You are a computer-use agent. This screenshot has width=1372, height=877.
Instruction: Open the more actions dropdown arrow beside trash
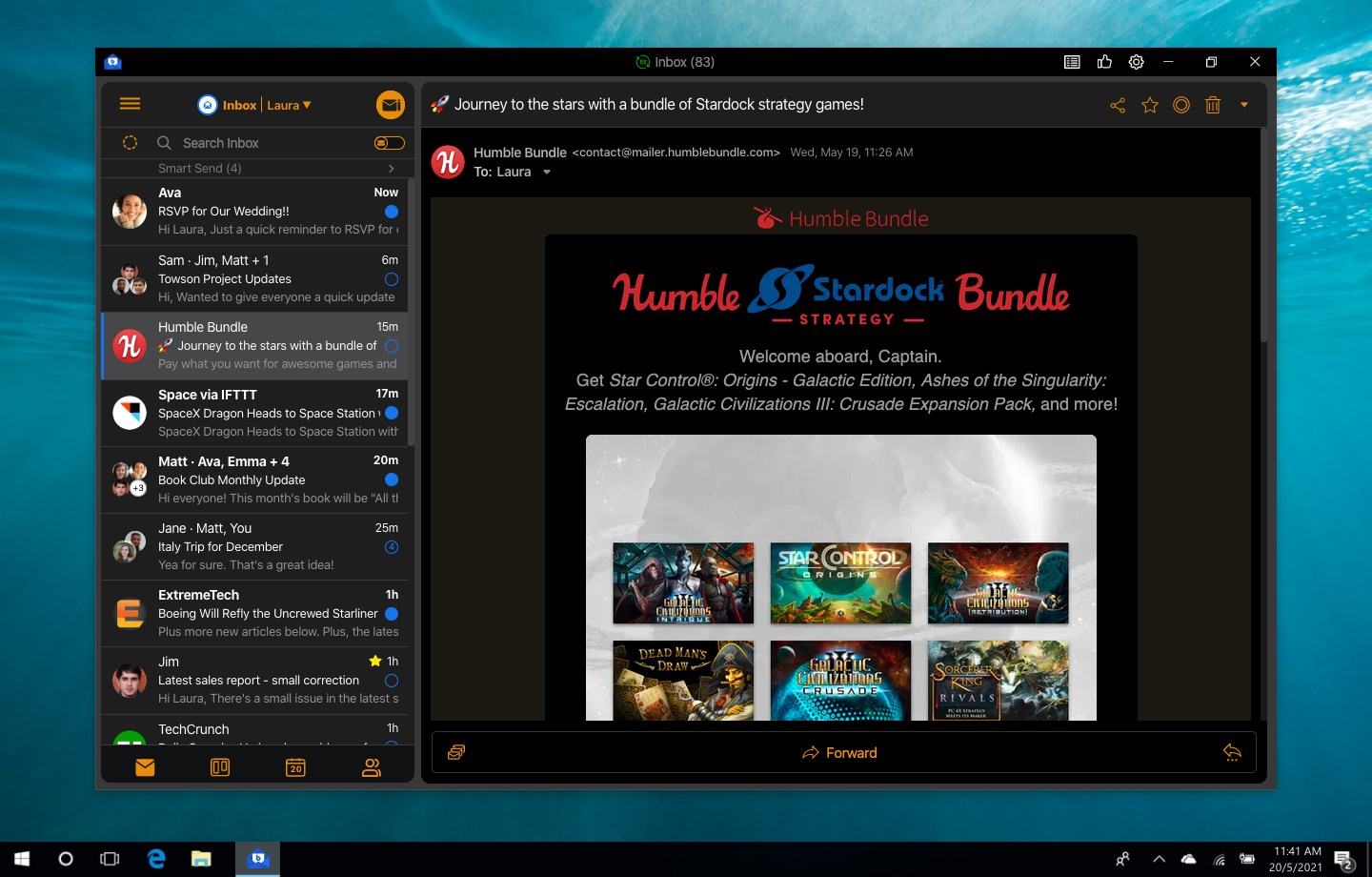1244,105
